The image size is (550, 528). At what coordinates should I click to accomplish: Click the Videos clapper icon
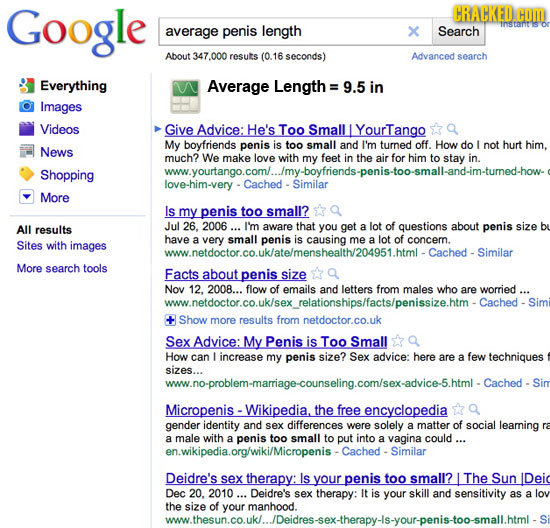pyautogui.click(x=27, y=129)
